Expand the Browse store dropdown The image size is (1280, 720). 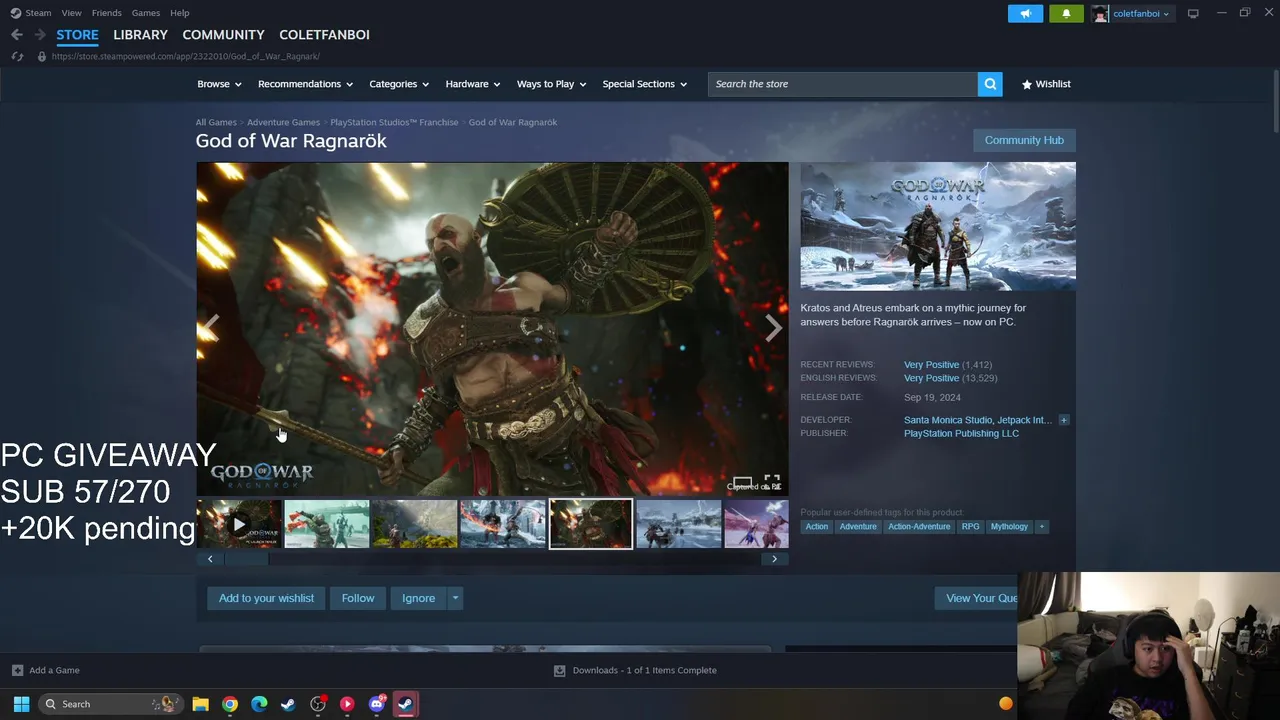(219, 84)
